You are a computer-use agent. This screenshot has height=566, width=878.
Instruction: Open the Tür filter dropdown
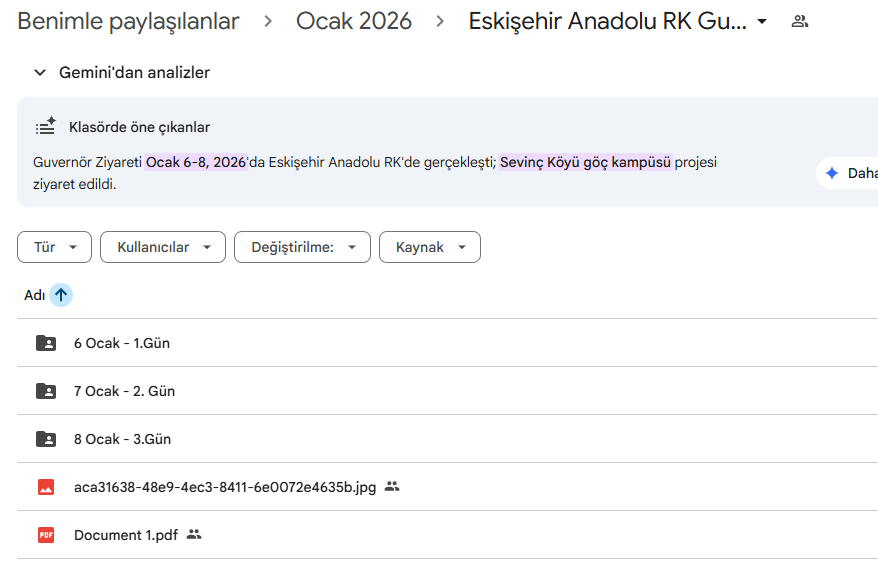[x=54, y=247]
